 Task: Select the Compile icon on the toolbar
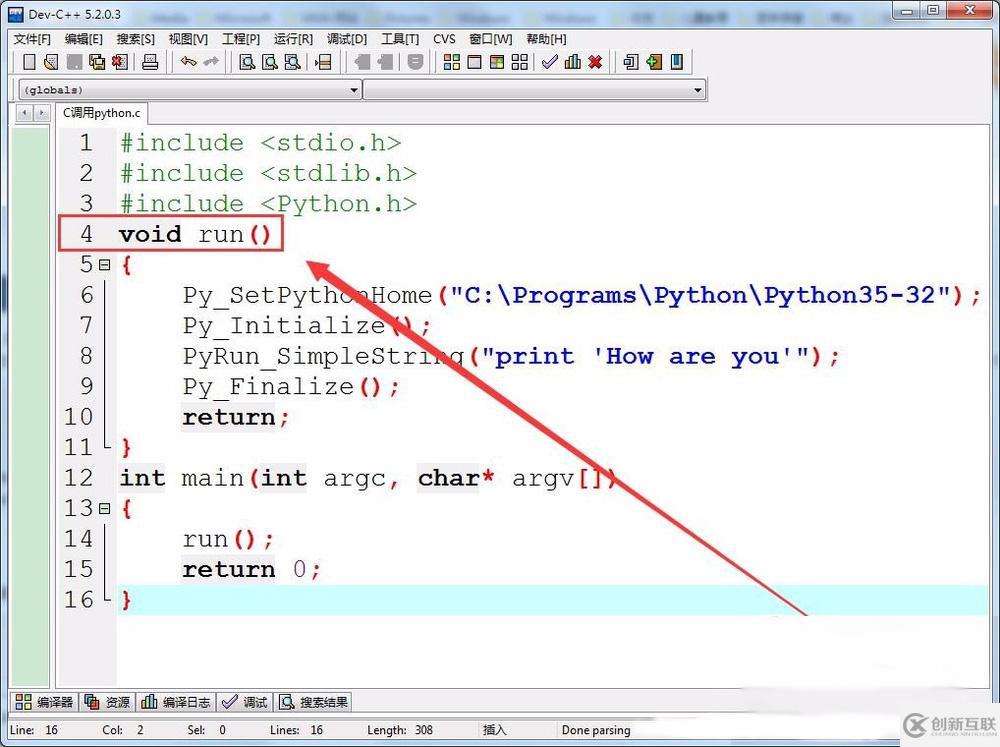pyautogui.click(x=550, y=61)
